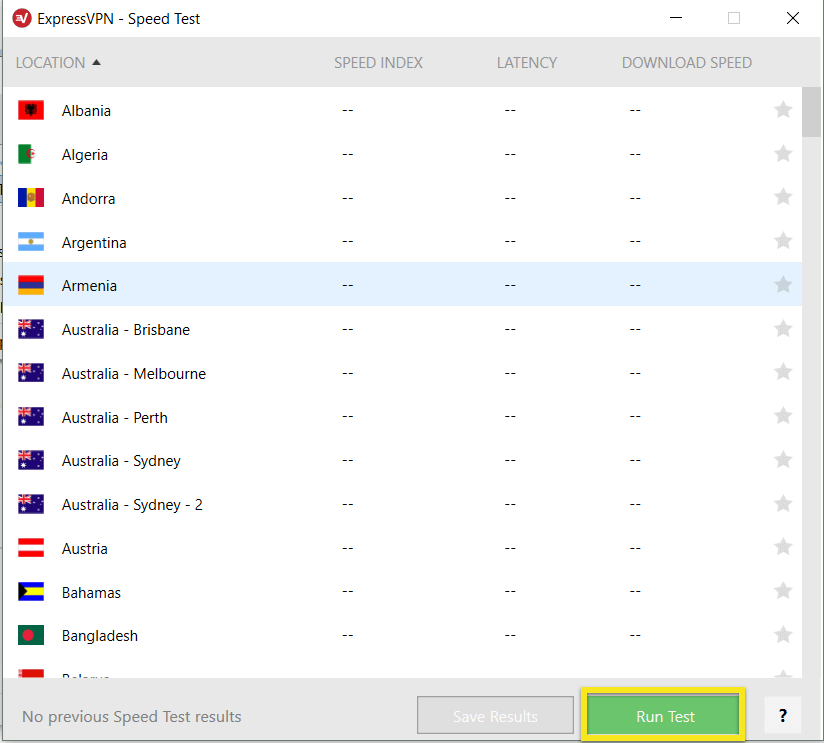The width and height of the screenshot is (824, 743).
Task: Mark Austria as favorite with star
Action: pyautogui.click(x=783, y=547)
